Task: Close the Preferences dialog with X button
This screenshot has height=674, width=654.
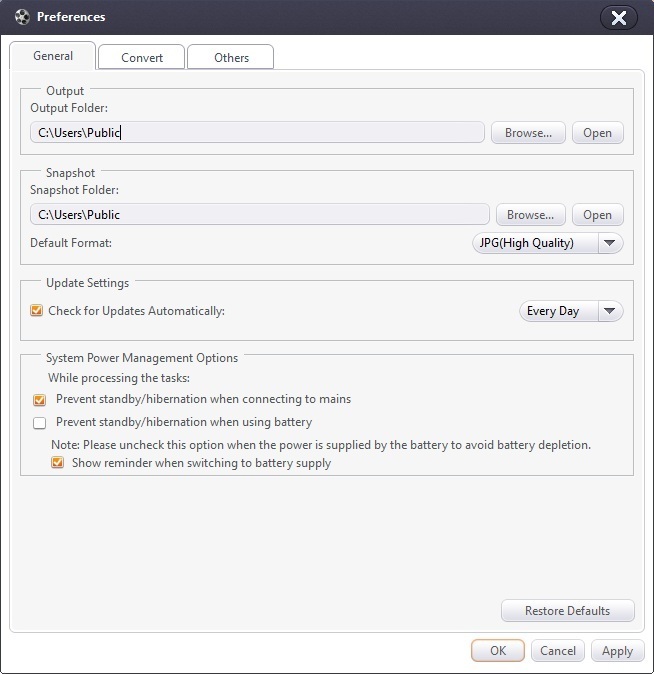Action: click(x=619, y=18)
